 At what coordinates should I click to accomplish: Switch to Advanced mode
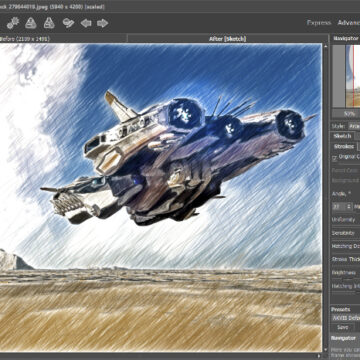pyautogui.click(x=349, y=23)
